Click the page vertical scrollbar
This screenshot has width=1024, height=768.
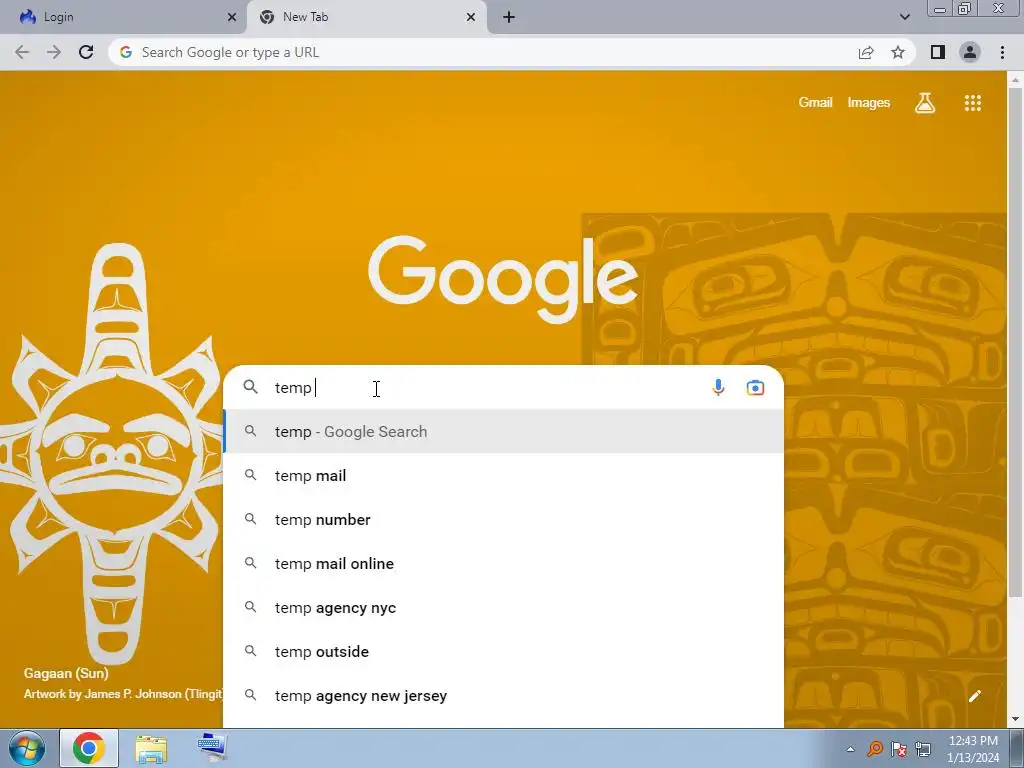click(1015, 340)
